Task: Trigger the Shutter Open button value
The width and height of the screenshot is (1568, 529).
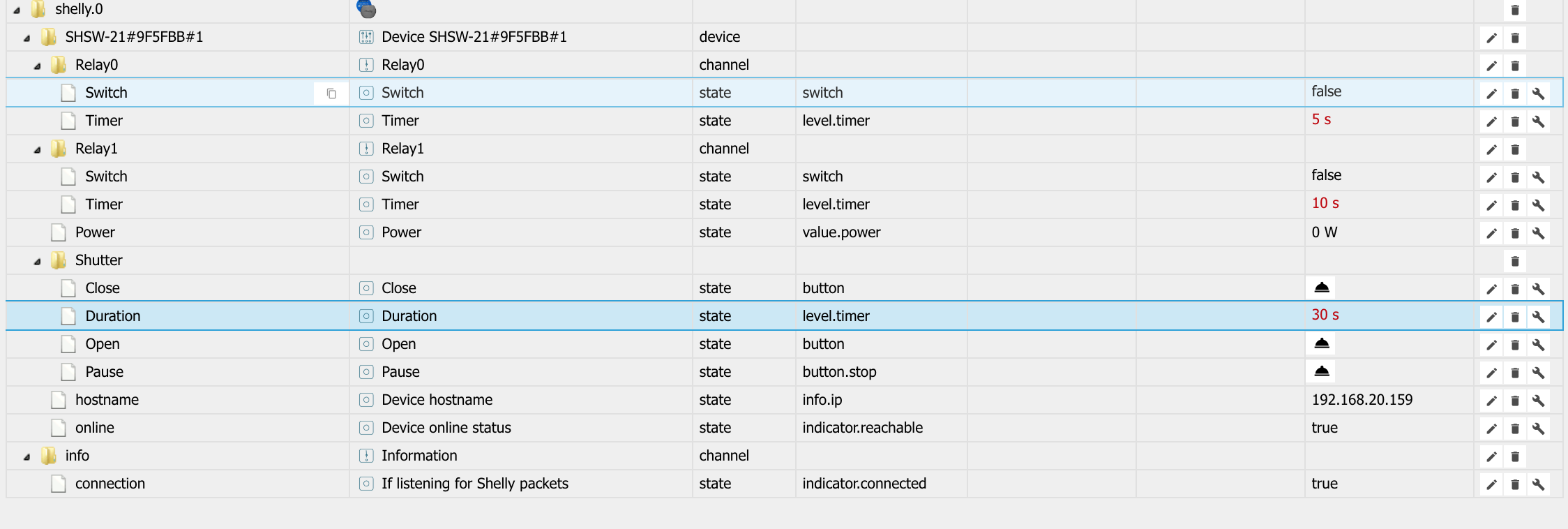Action: coord(1322,343)
